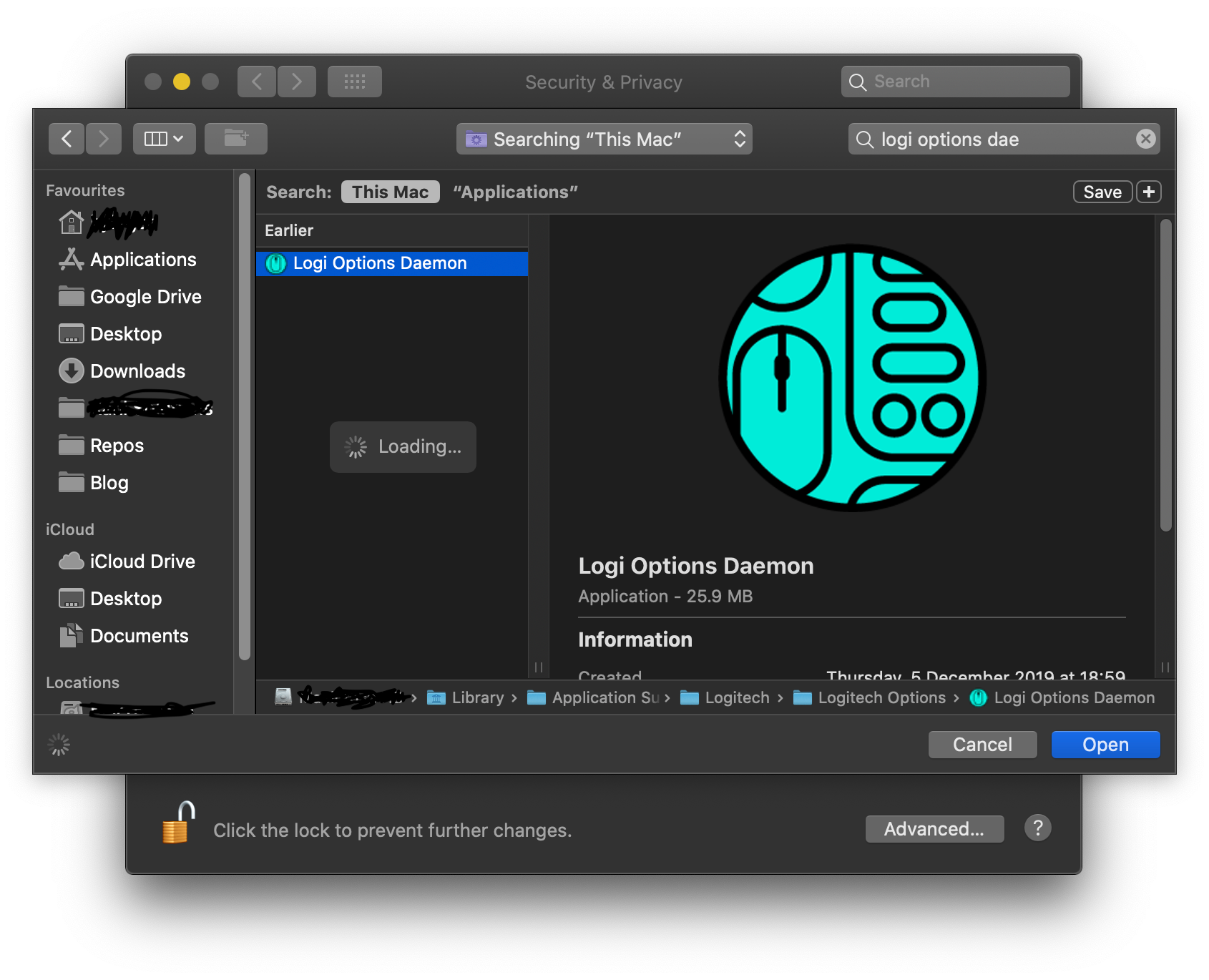Image resolution: width=1209 pixels, height=980 pixels.
Task: Navigate back using the back arrow
Action: (x=66, y=138)
